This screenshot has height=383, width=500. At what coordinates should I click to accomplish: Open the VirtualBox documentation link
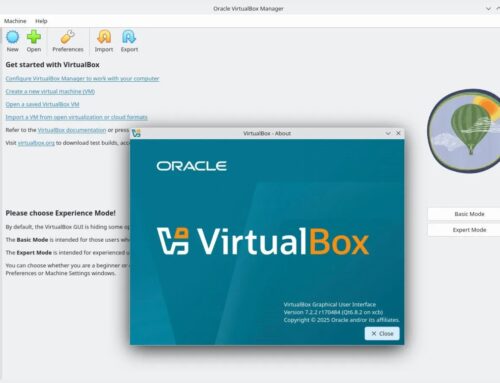click(72, 130)
